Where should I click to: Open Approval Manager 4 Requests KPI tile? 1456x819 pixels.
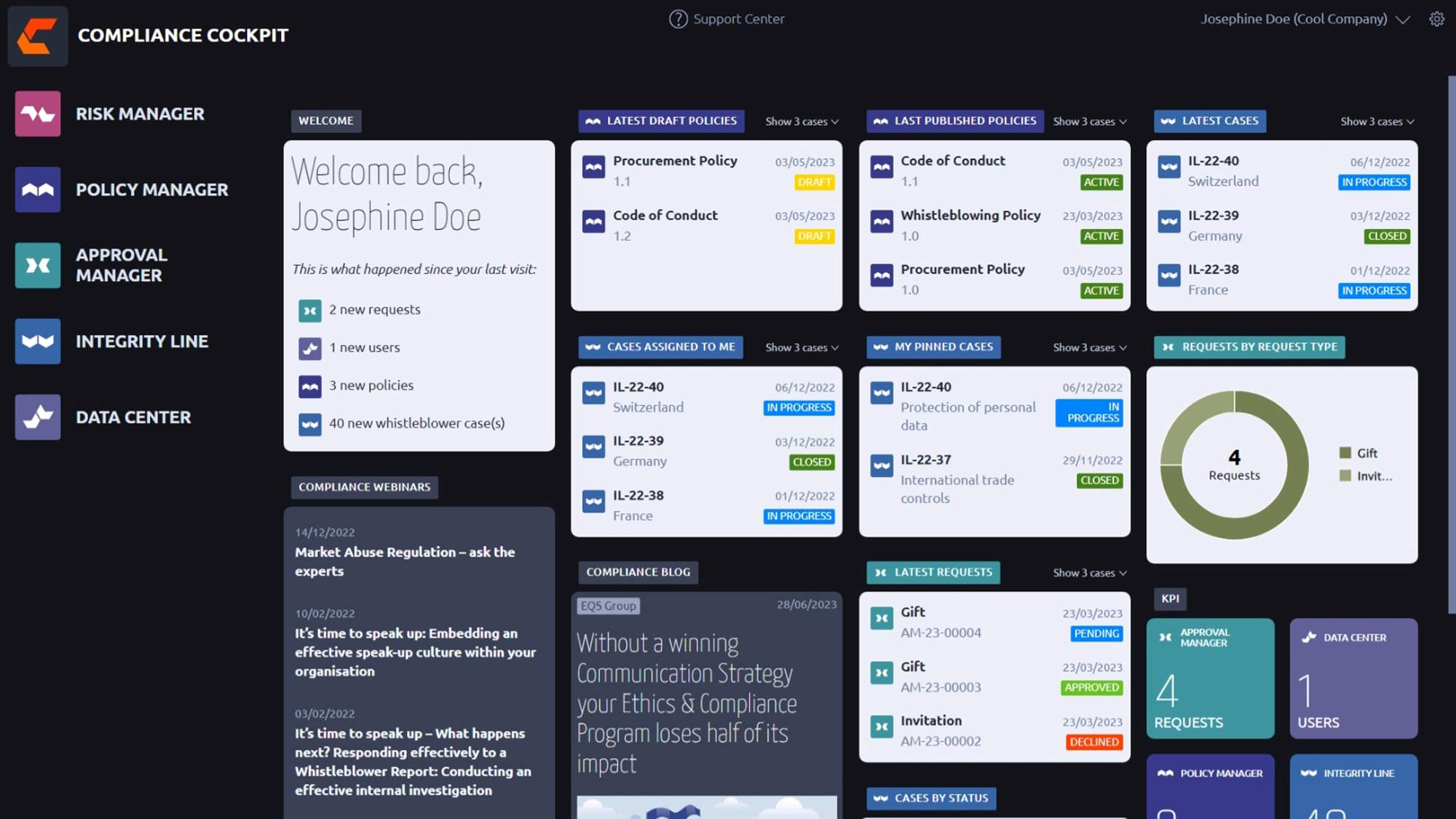(x=1210, y=678)
